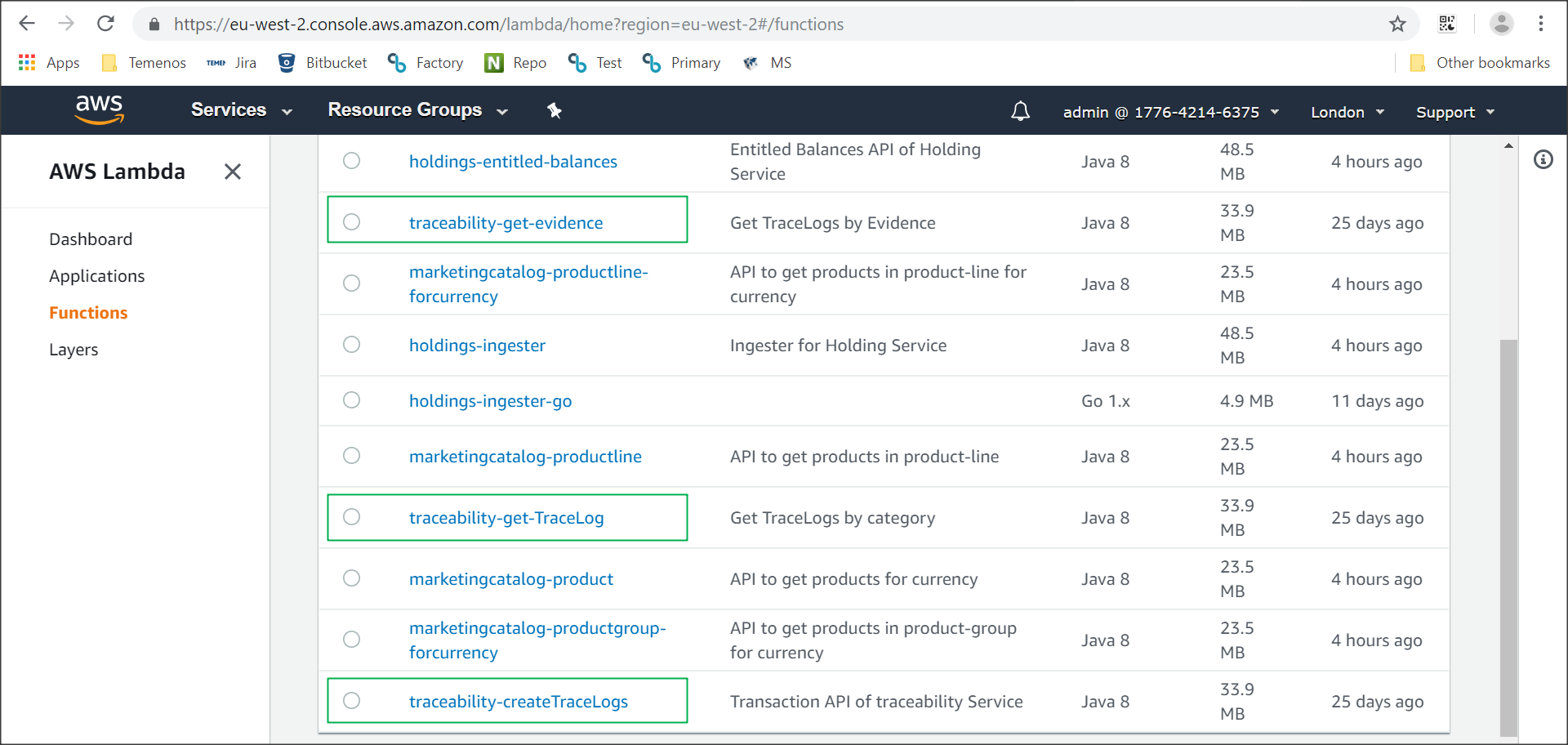Viewport: 1568px width, 745px height.
Task: Open the Bitbucket bookmark
Action: pyautogui.click(x=323, y=63)
